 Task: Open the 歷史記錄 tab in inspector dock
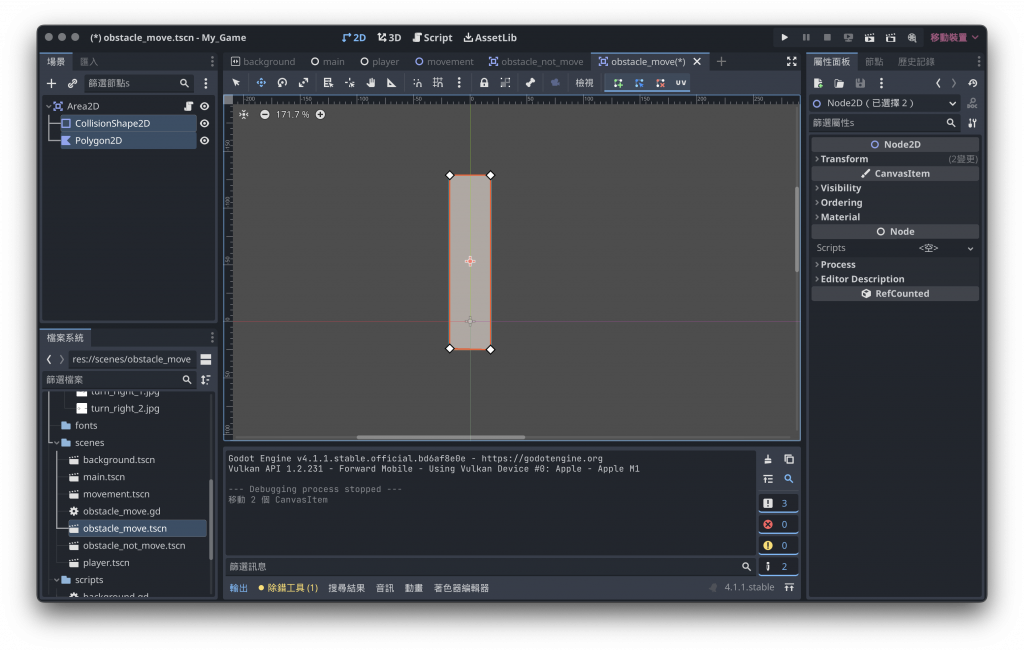tap(916, 62)
